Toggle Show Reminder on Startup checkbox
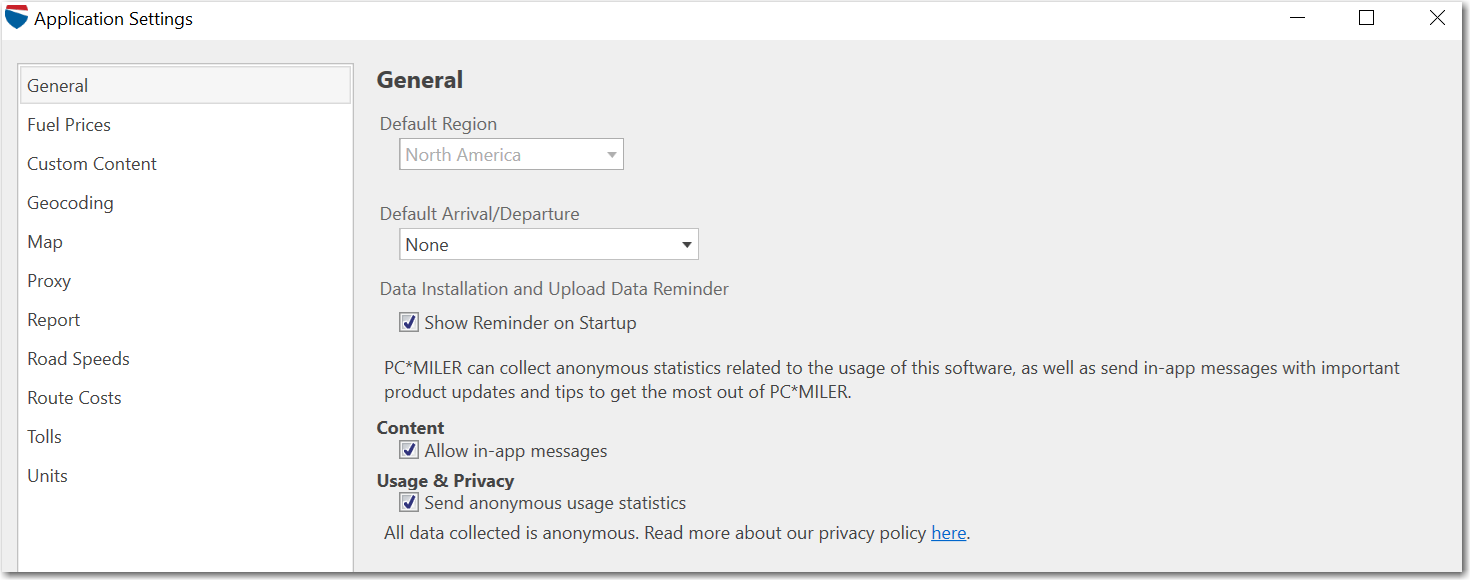Viewport: 1470px width, 580px height. (410, 323)
